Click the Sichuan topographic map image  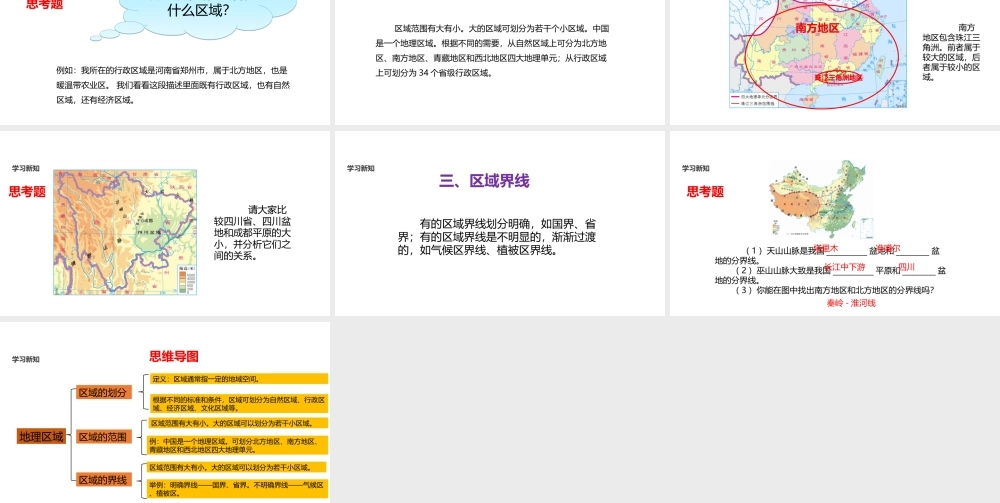125,232
